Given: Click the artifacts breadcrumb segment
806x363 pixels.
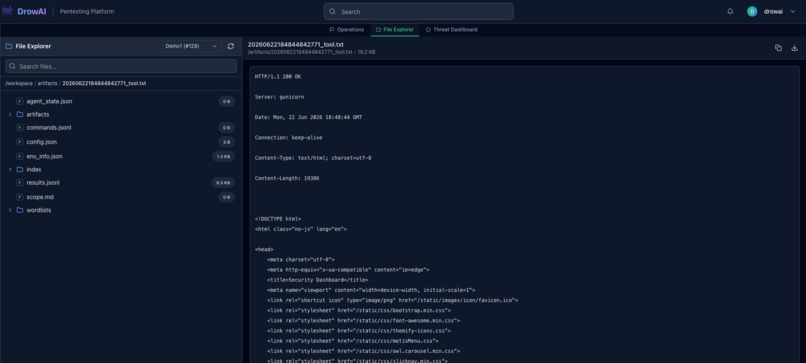Looking at the screenshot, I should [47, 83].
